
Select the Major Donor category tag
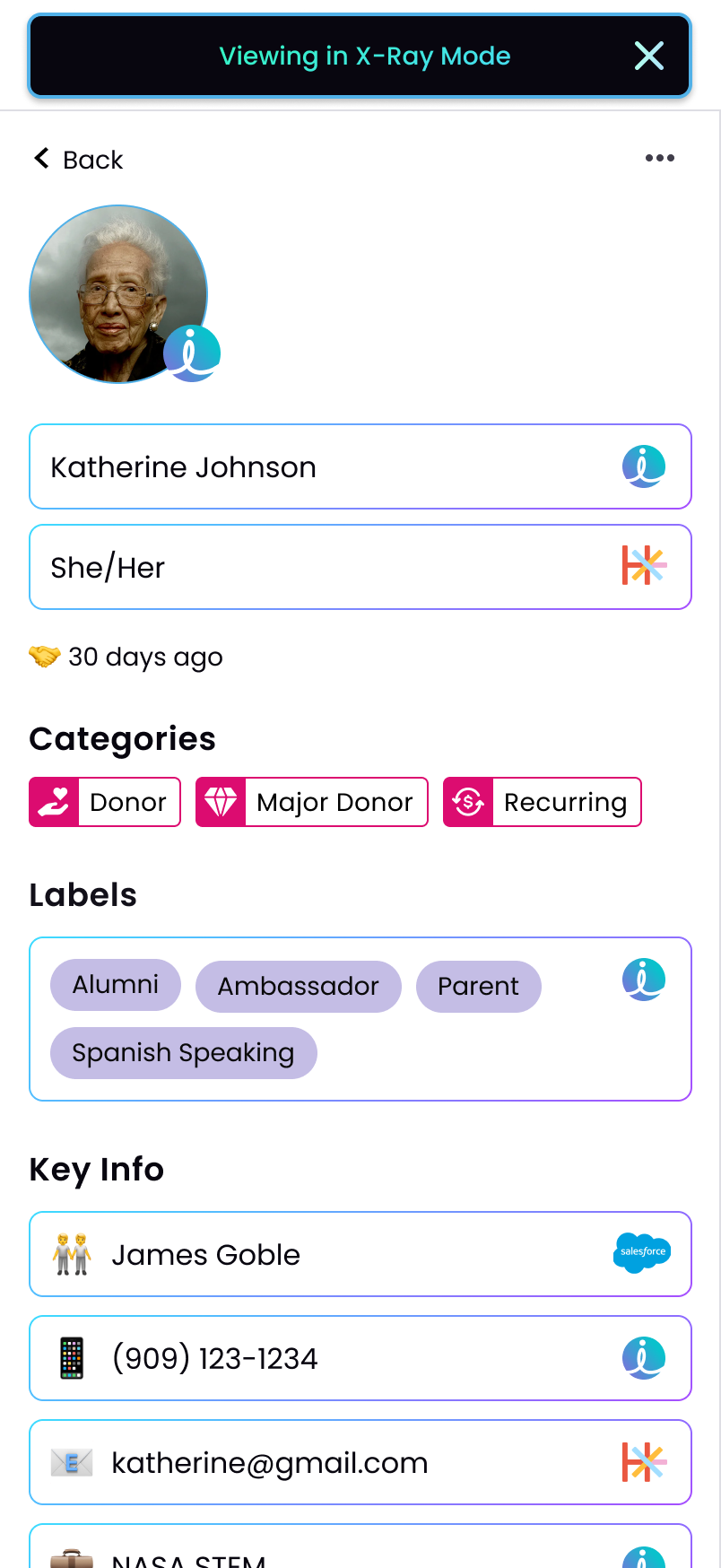[x=312, y=802]
